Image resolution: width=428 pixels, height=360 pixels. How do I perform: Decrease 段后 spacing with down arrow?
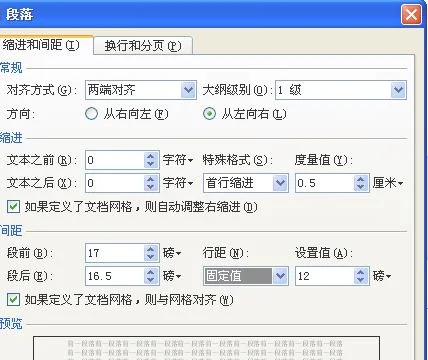[151, 280]
